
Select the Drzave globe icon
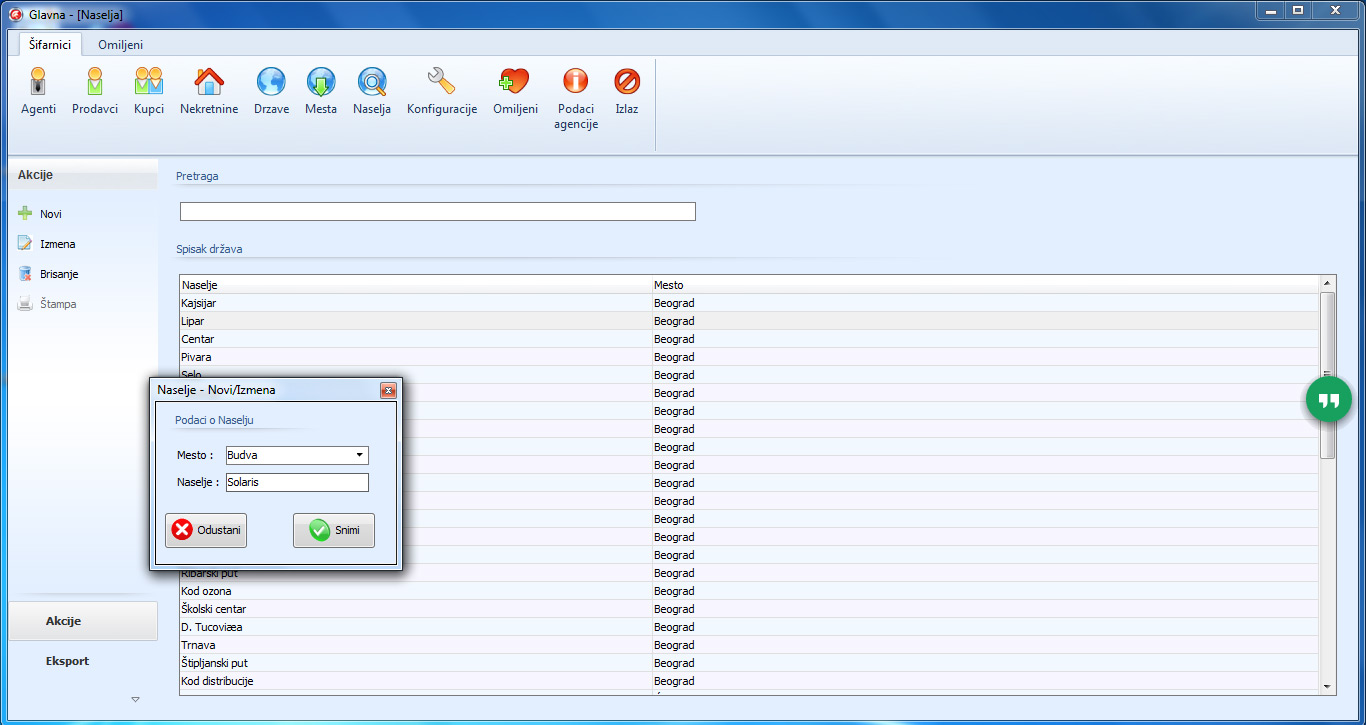(x=271, y=82)
